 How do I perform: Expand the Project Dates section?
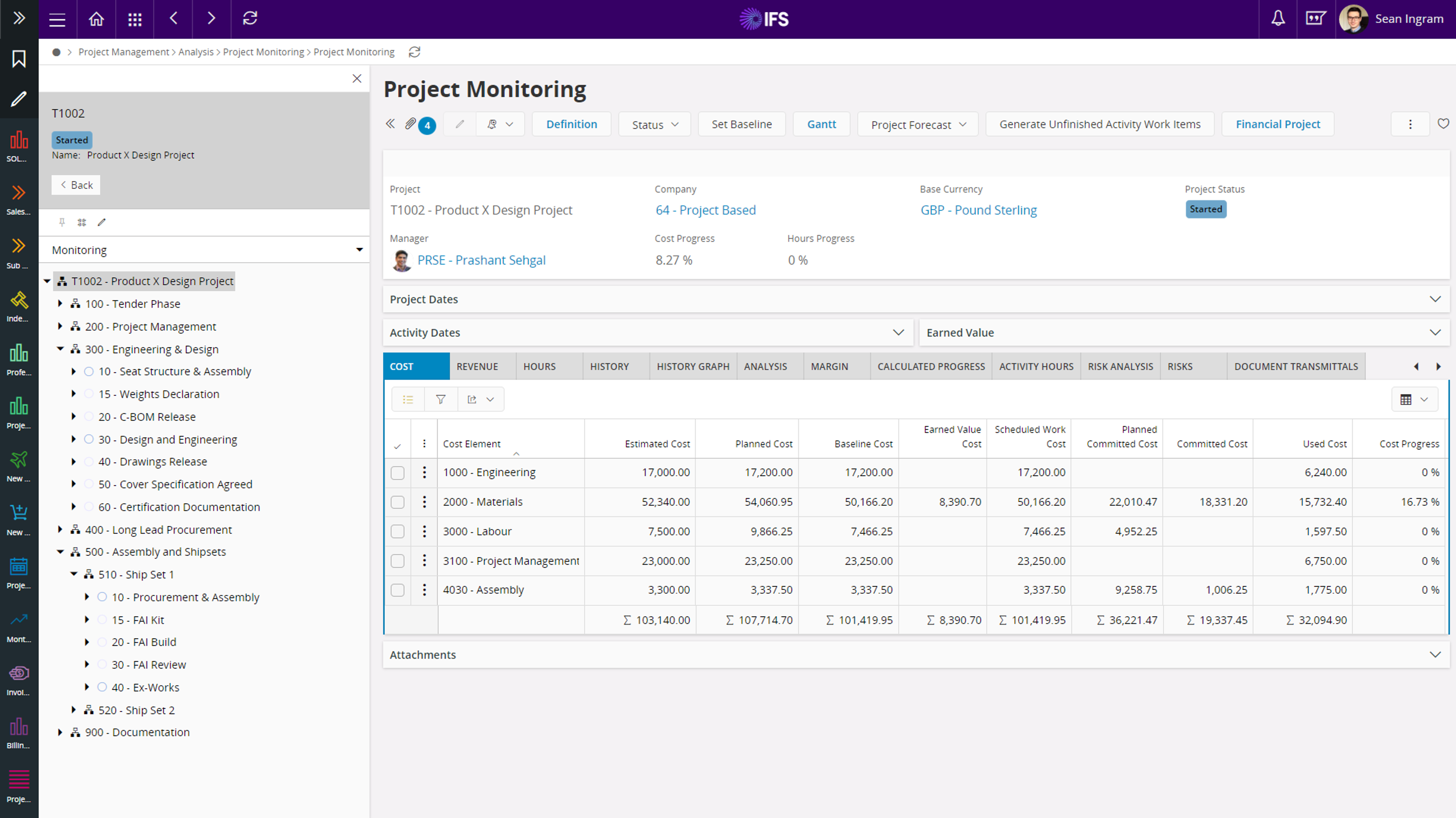[x=916, y=299]
